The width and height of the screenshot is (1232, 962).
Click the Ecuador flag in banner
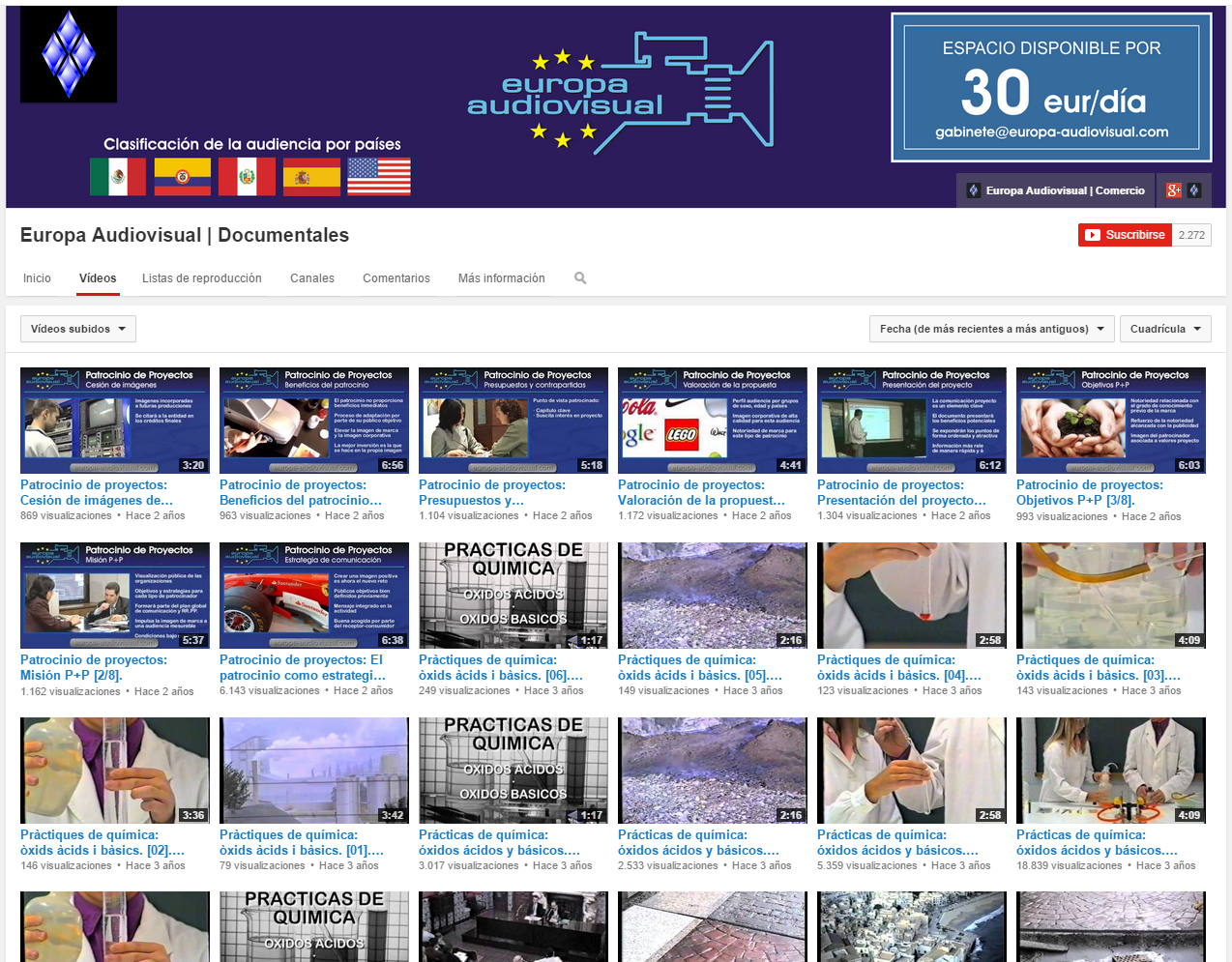[x=183, y=177]
